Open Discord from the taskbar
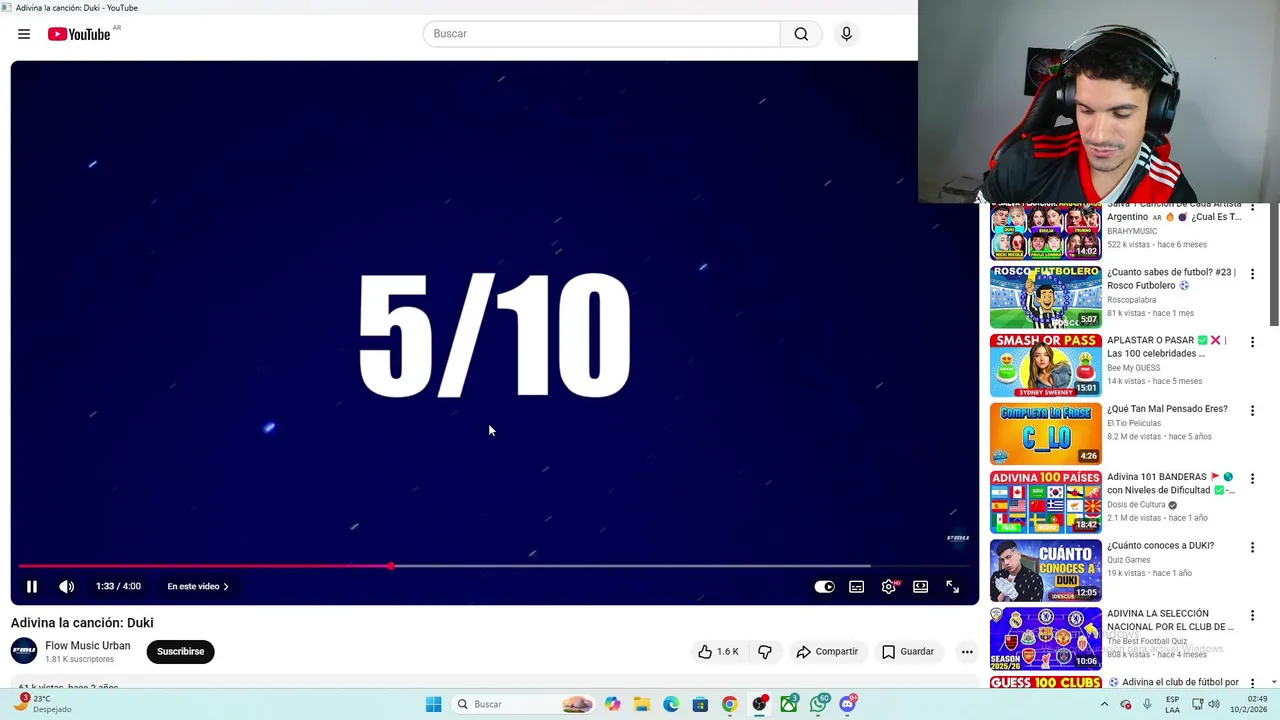The width and height of the screenshot is (1280, 720). point(848,704)
